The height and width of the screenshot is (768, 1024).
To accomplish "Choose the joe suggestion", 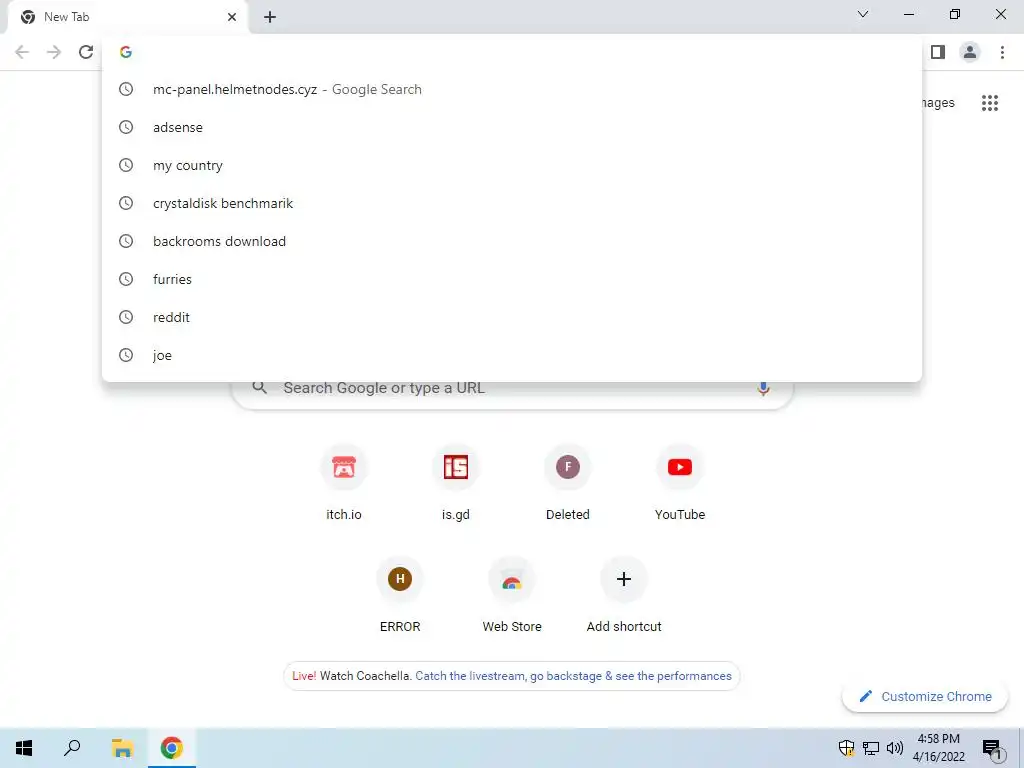I will [x=512, y=355].
